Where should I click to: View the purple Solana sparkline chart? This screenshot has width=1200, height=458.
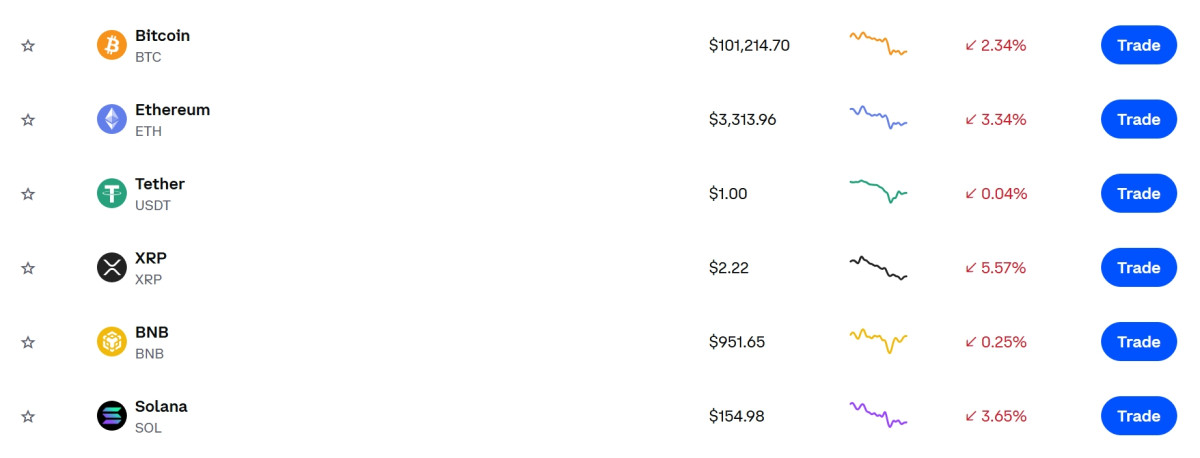tap(878, 414)
